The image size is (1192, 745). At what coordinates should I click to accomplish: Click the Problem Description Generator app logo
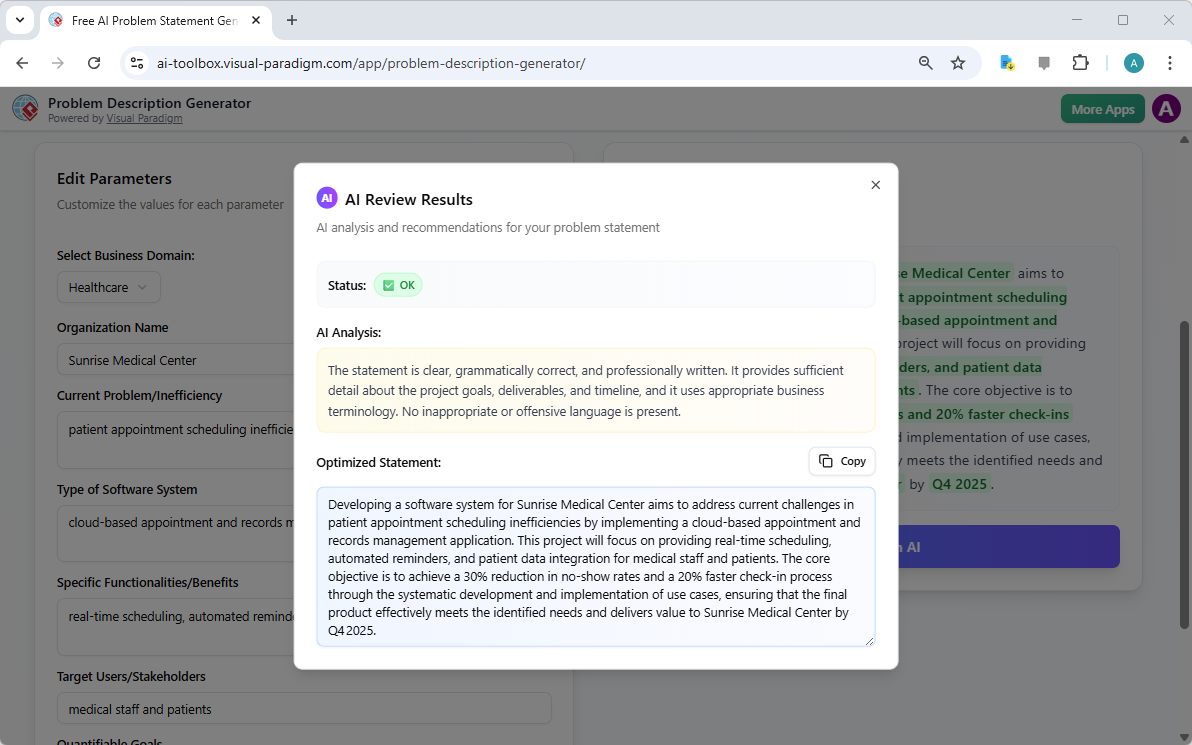(25, 108)
